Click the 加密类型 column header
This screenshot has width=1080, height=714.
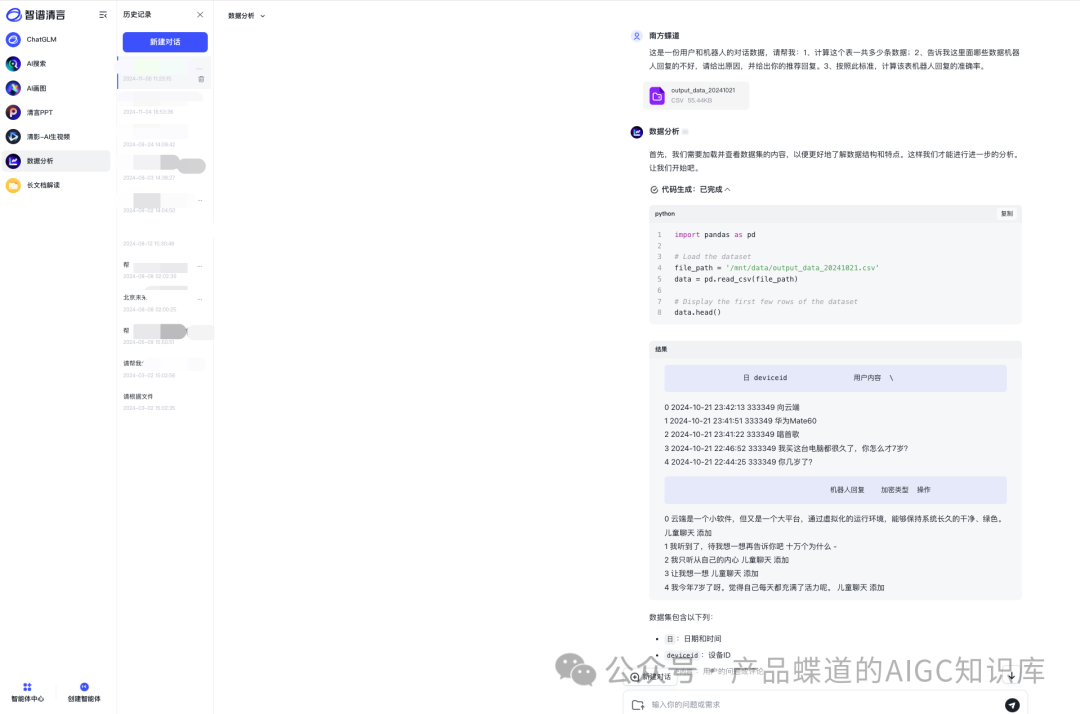pyautogui.click(x=894, y=490)
